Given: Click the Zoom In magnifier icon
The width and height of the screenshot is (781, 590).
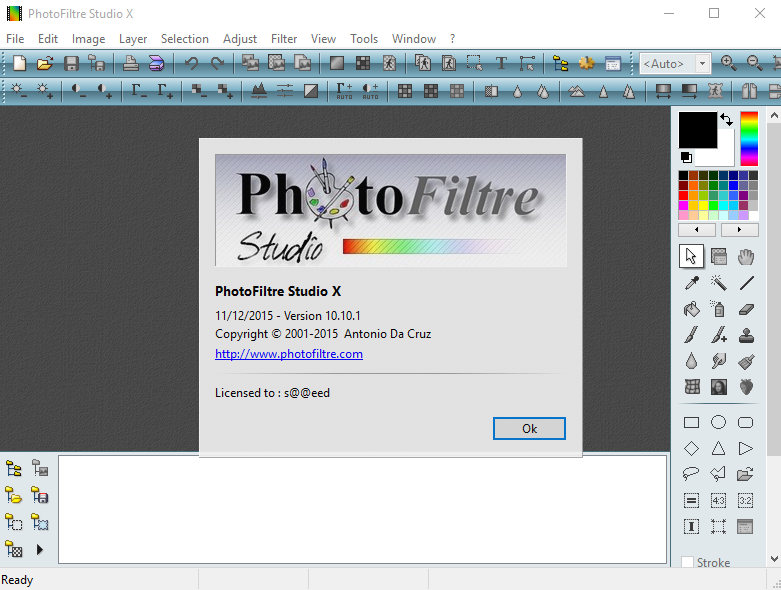Looking at the screenshot, I should [x=729, y=64].
